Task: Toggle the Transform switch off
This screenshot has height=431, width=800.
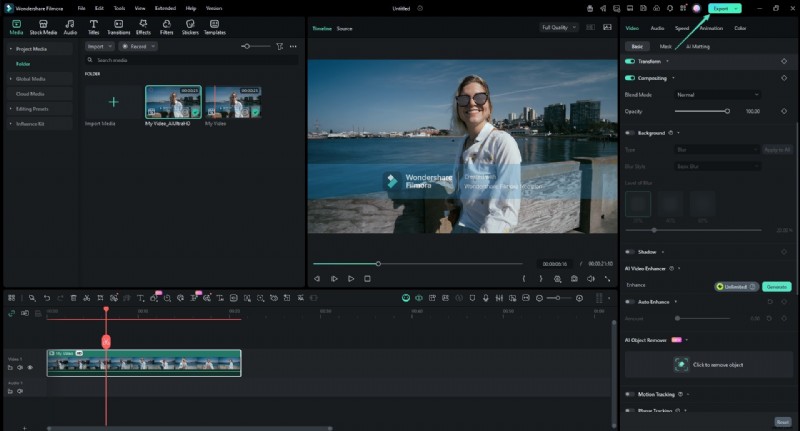Action: (x=630, y=61)
